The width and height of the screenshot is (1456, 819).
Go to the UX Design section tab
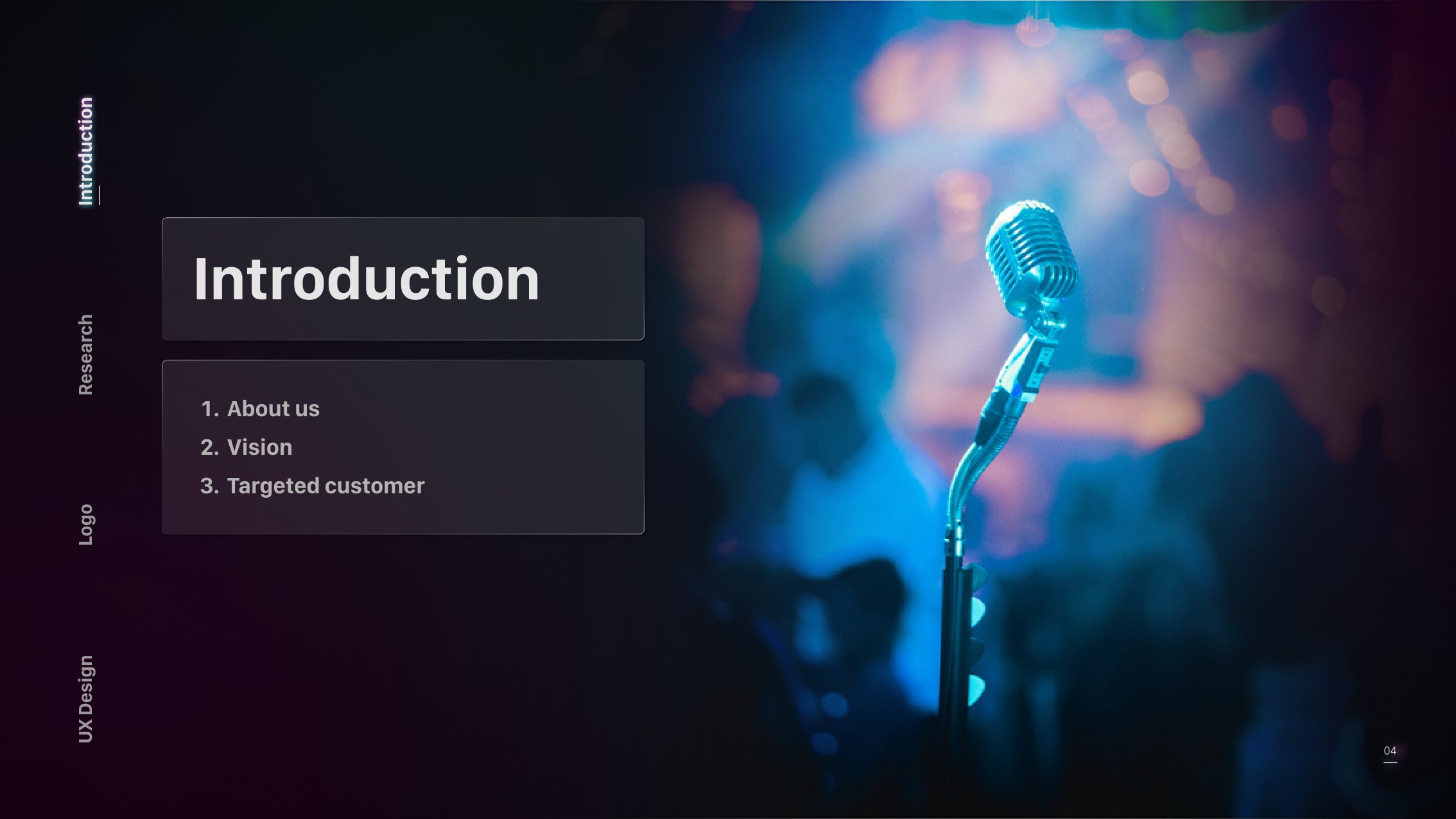pyautogui.click(x=86, y=699)
